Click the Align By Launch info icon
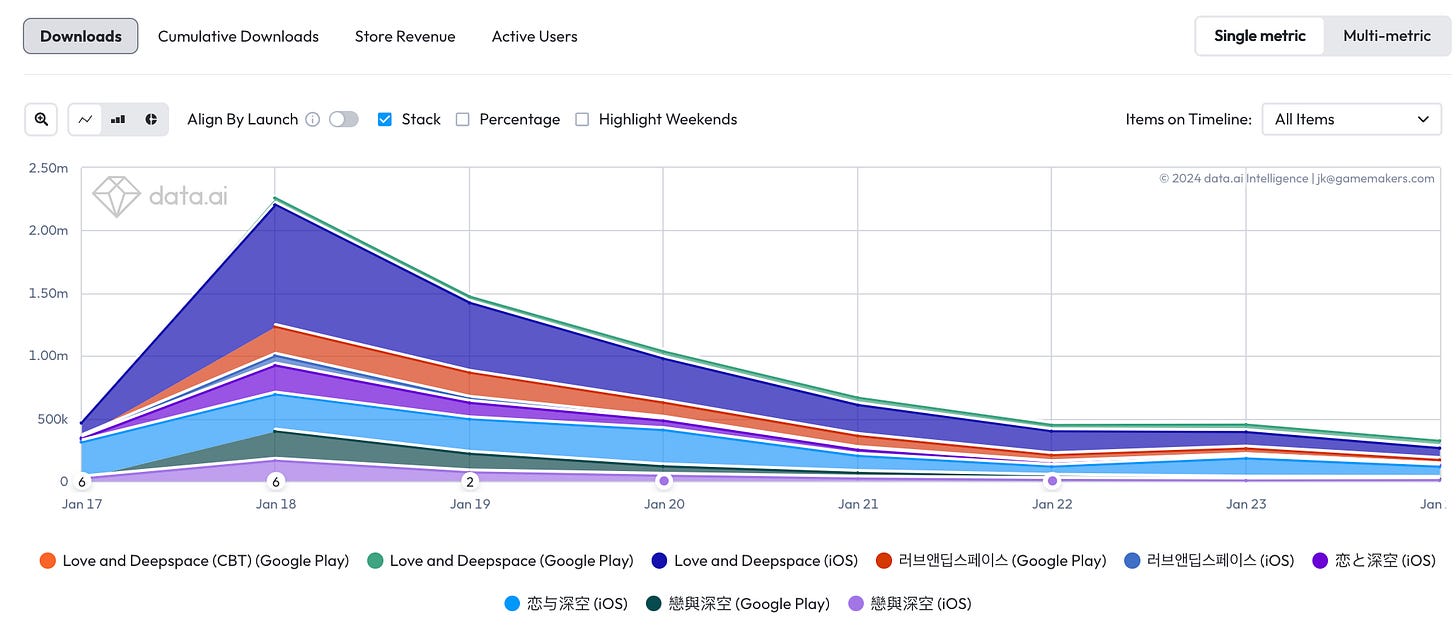The image size is (1456, 638). pos(312,119)
